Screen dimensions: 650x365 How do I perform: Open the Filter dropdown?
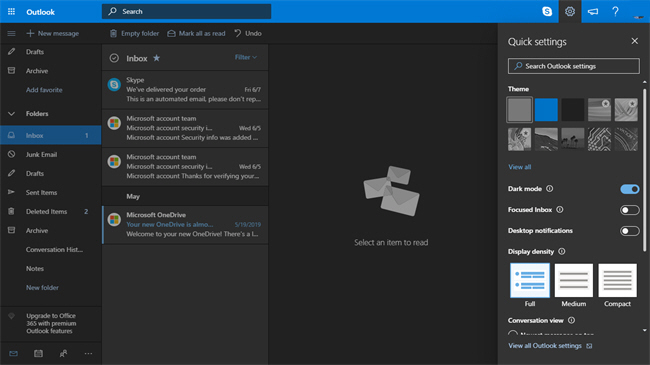click(x=246, y=57)
